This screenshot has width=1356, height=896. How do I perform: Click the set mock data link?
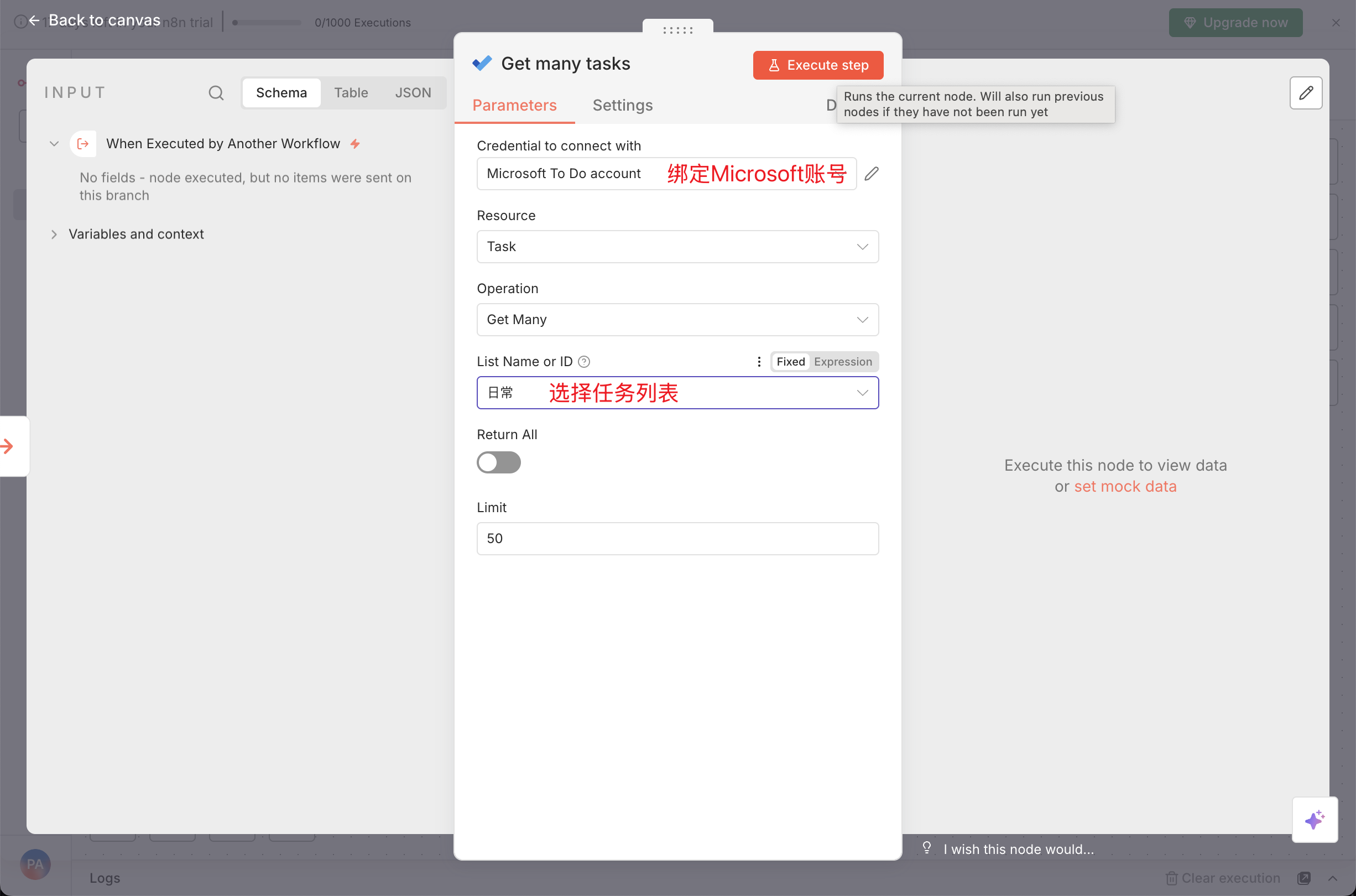click(1125, 486)
